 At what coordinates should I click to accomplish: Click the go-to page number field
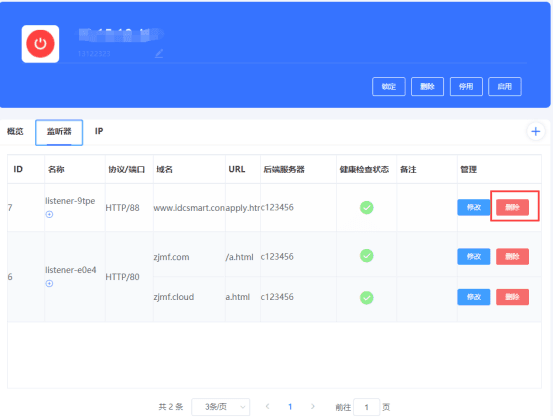coord(366,407)
